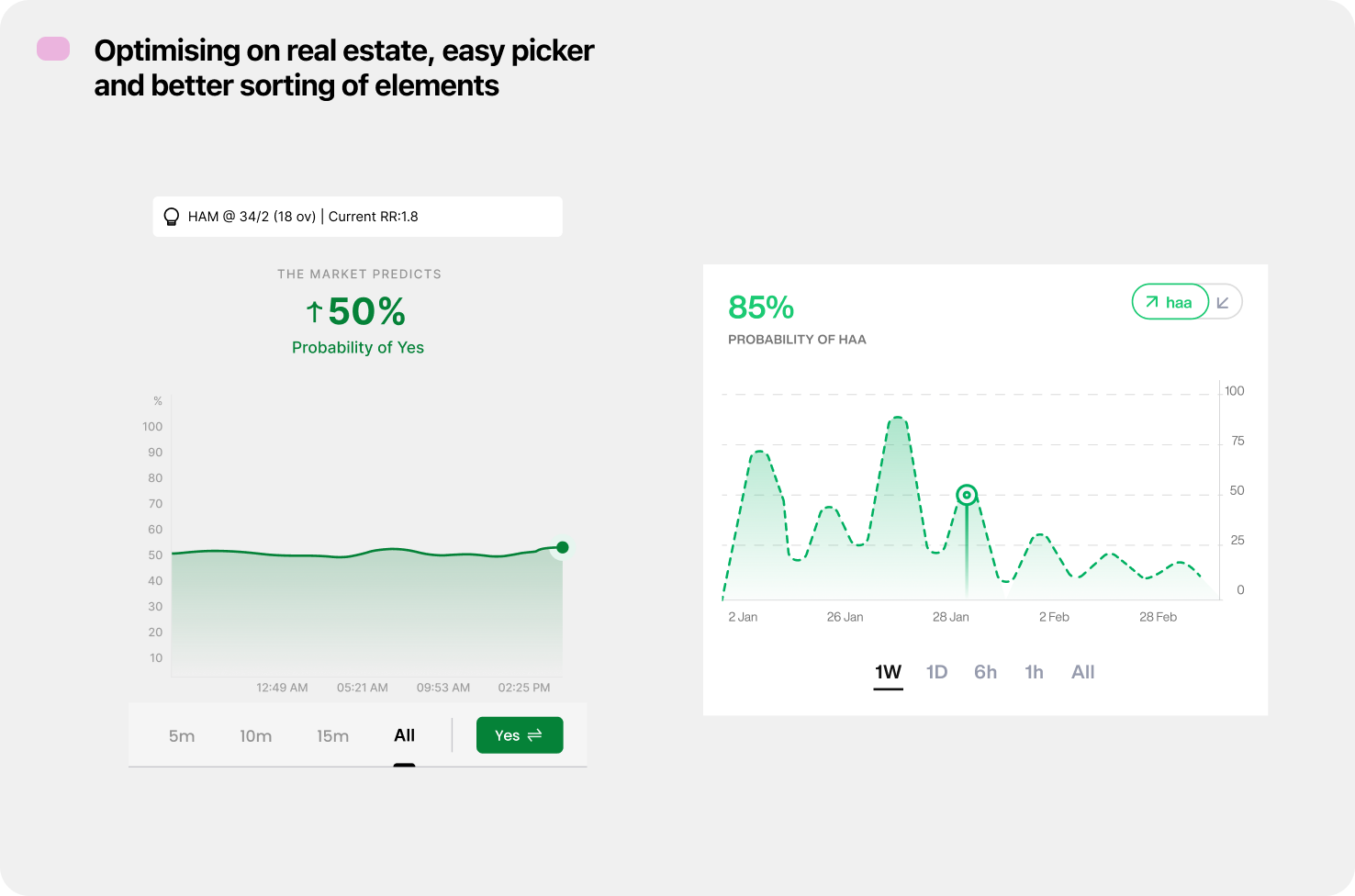Click the 75 y-axis label on right chart
Screen dimensions: 1355x896
1237,442
